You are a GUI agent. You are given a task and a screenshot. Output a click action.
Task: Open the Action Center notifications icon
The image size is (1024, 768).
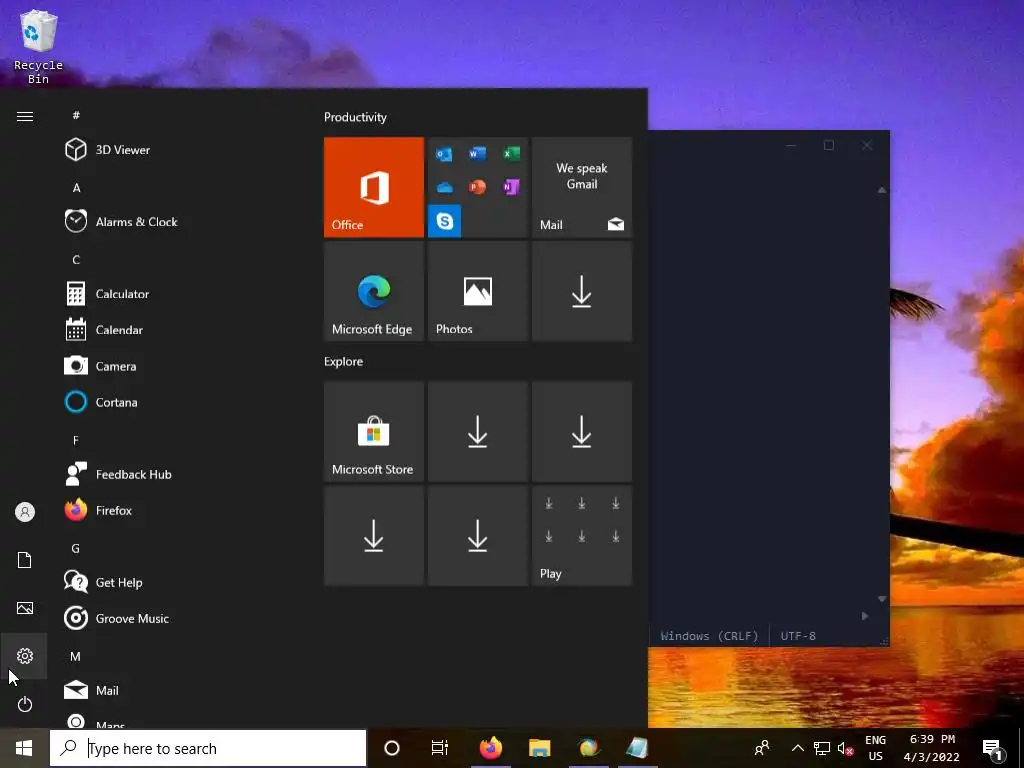coord(993,750)
